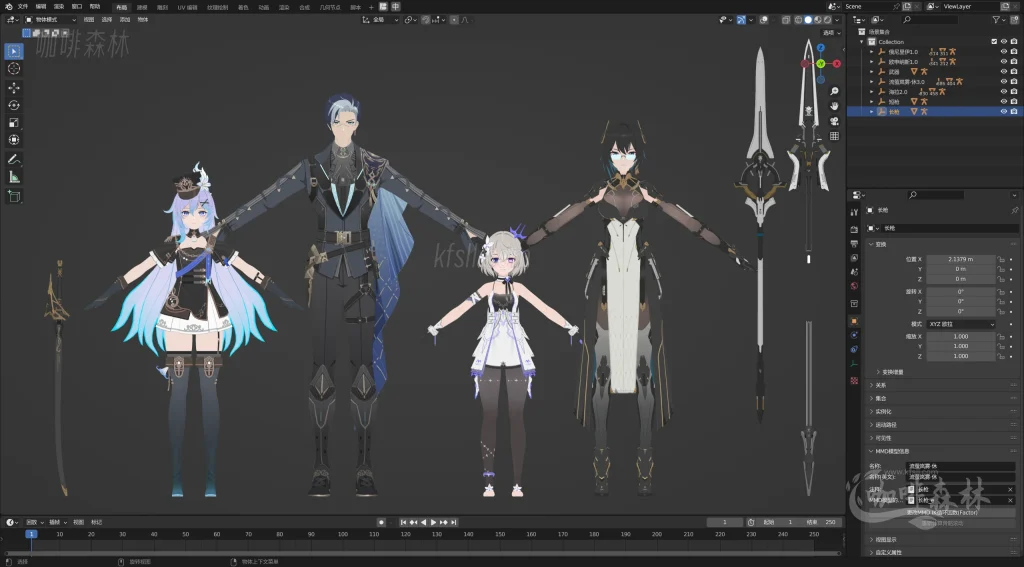The height and width of the screenshot is (567, 1024).
Task: Select the Annotate pencil tool
Action: 14,159
